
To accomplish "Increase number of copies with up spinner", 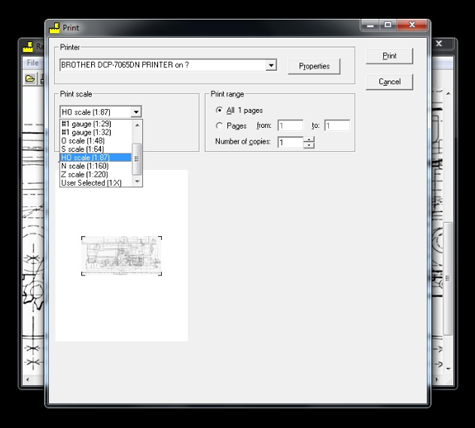I will (x=309, y=139).
